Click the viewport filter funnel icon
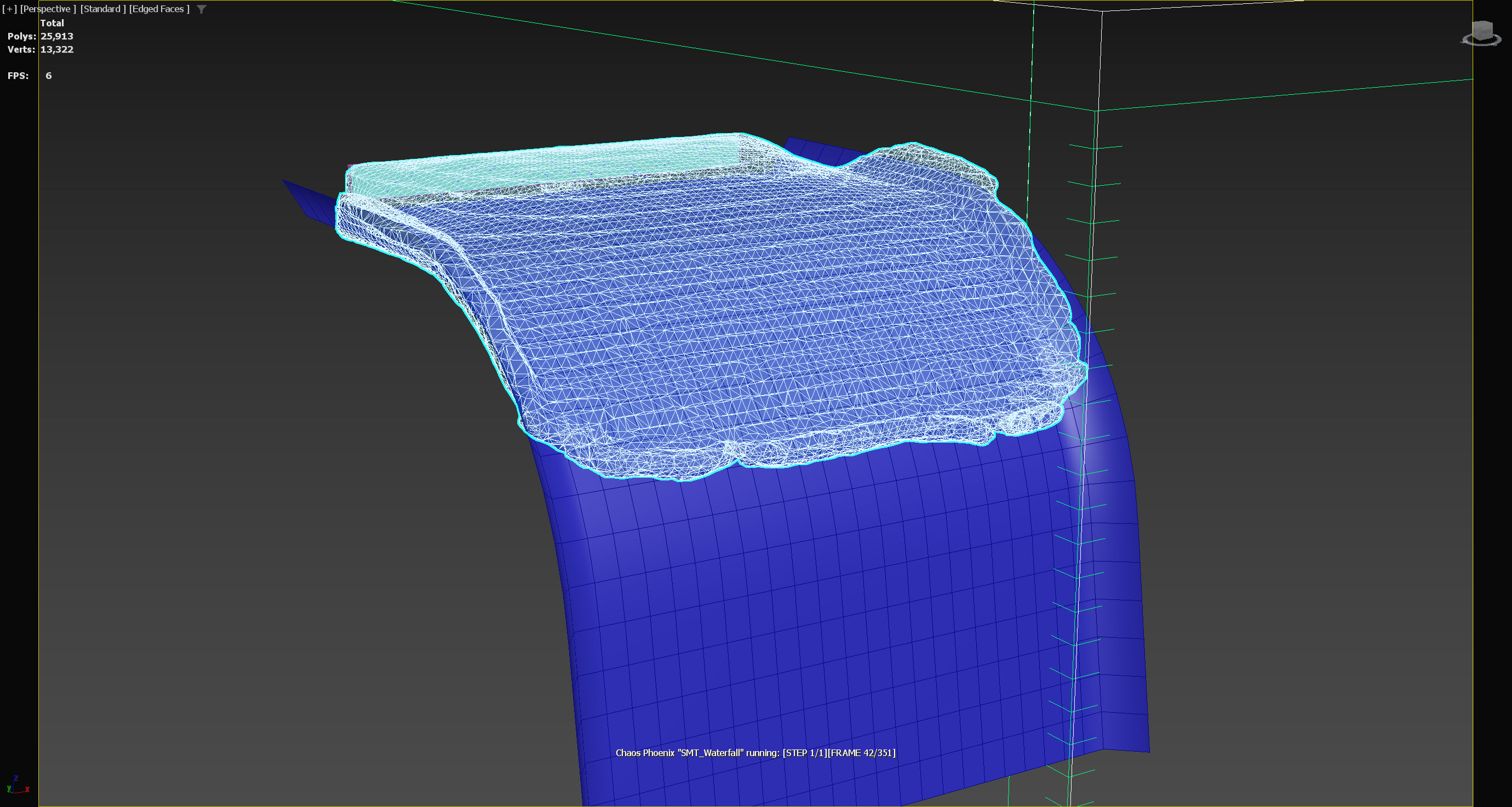The image size is (1512, 807). (202, 9)
